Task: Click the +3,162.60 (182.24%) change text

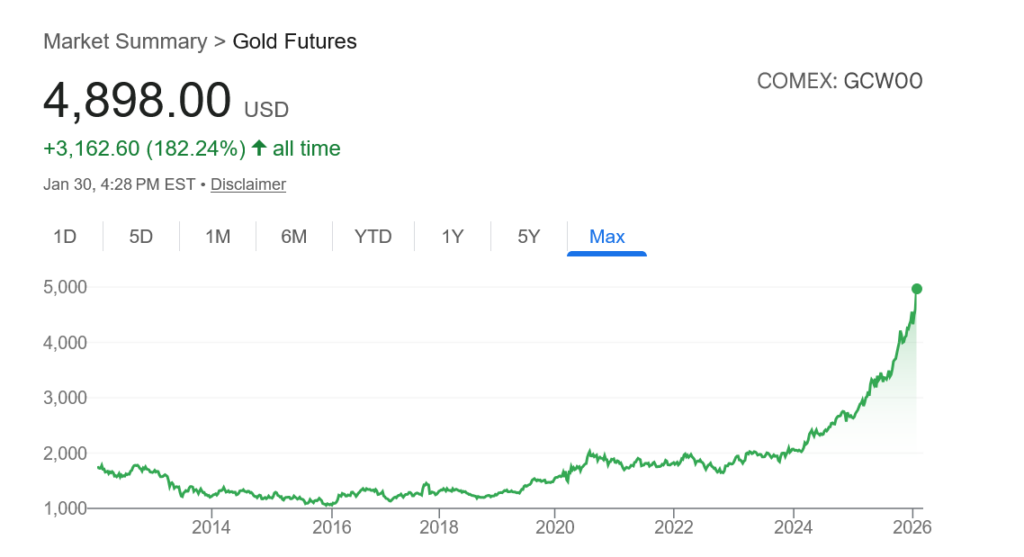Action: (144, 149)
